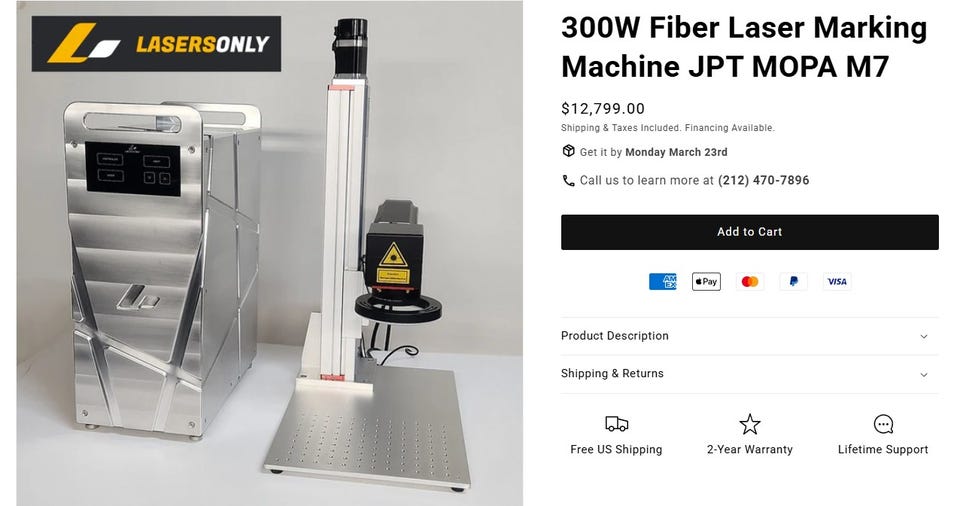Click the Free US Shipping label
The height and width of the screenshot is (506, 960).
point(616,450)
